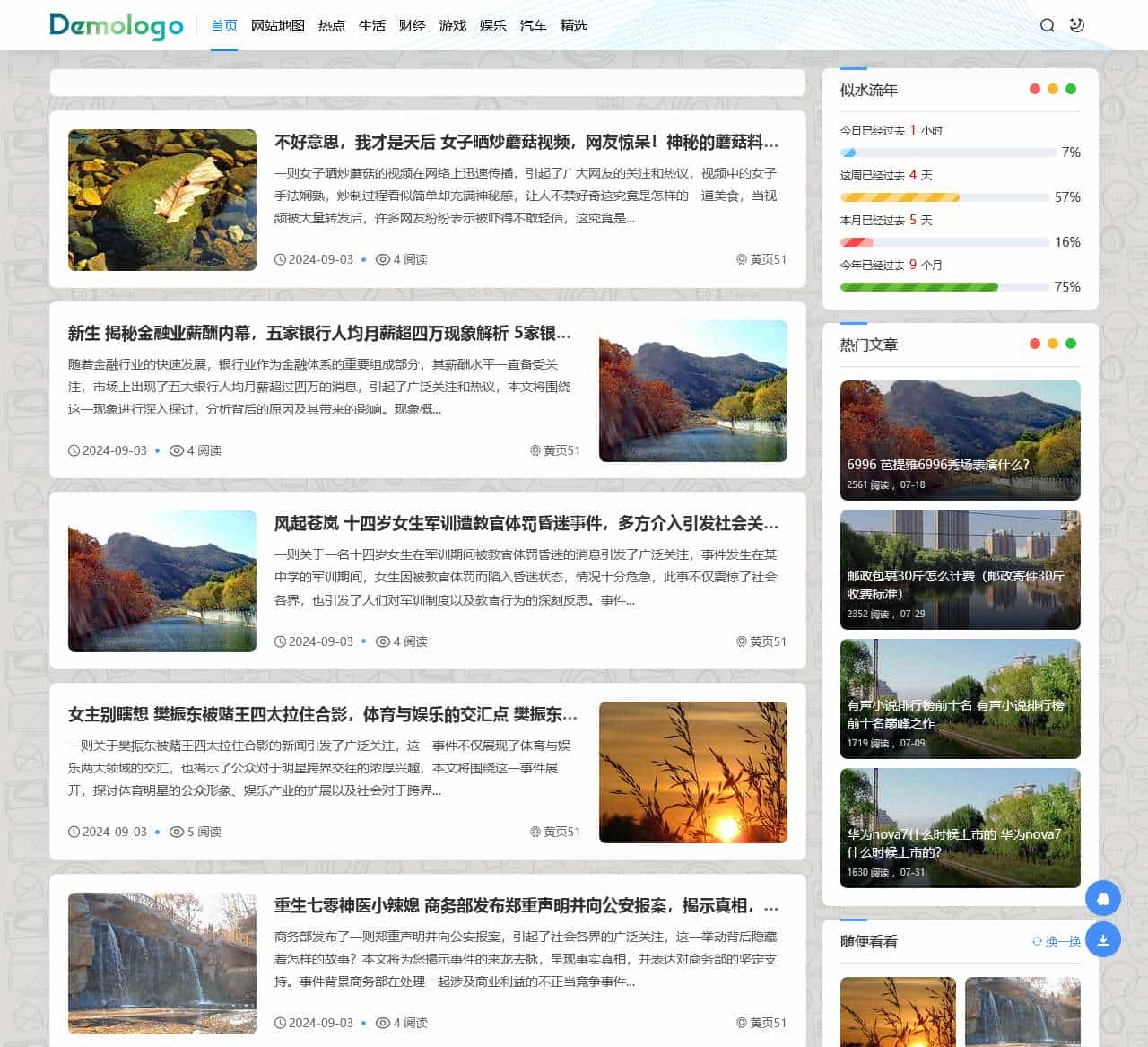Open the 财经 navigation menu

click(413, 26)
